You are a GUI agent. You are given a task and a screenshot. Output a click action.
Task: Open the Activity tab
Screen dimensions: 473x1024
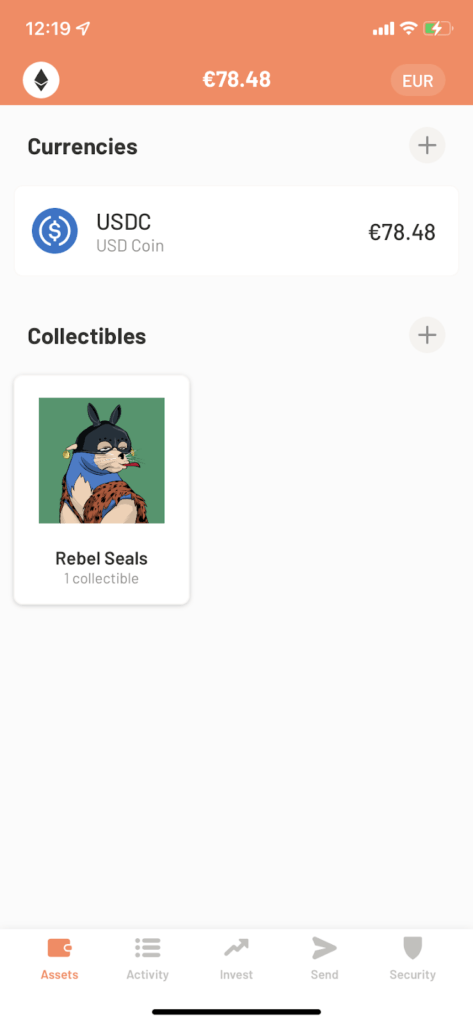[148, 958]
